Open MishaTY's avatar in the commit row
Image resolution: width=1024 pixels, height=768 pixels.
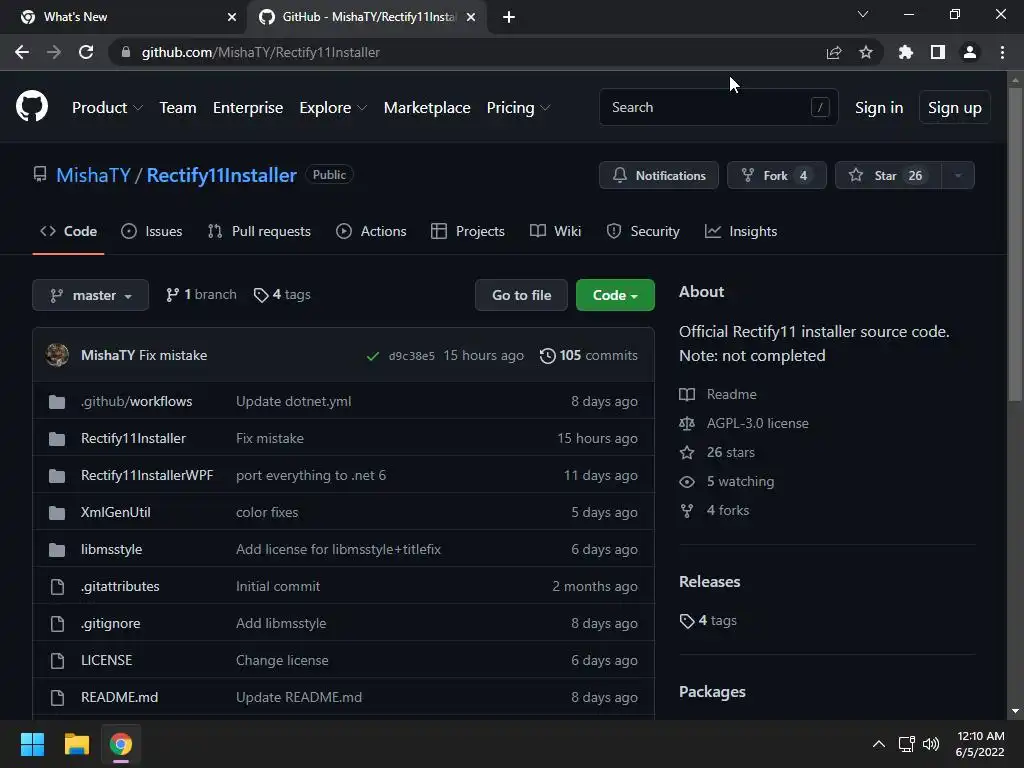[x=57, y=355]
